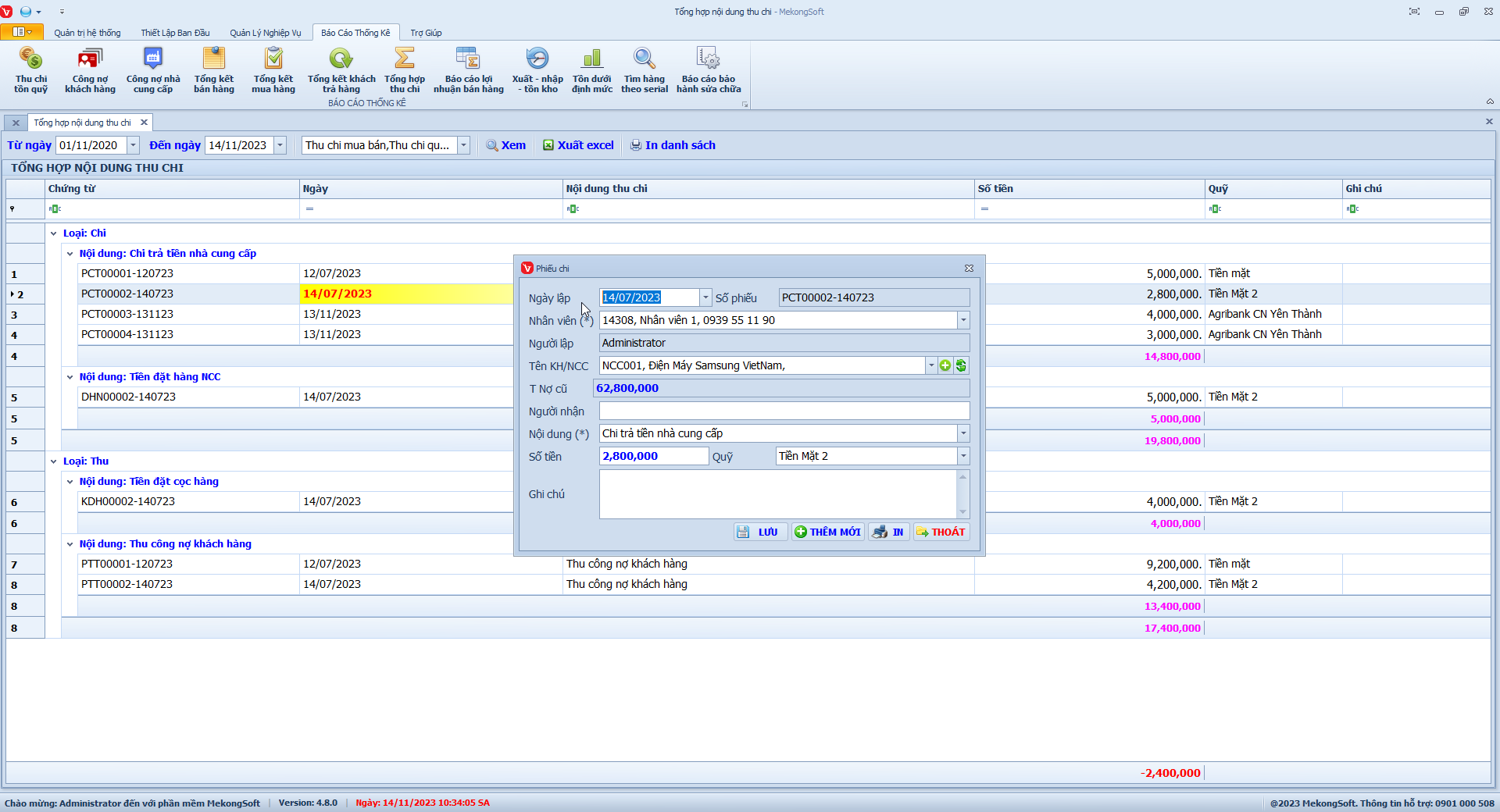Viewport: 1500px width, 812px height.
Task: Click refresh supplier icon beside Tên KH/NCC
Action: 961,365
